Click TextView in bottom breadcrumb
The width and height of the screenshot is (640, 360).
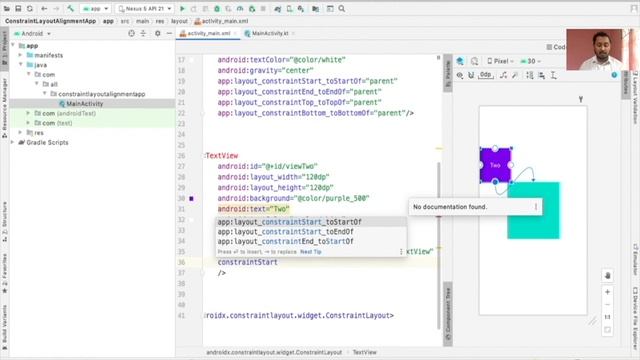364,352
